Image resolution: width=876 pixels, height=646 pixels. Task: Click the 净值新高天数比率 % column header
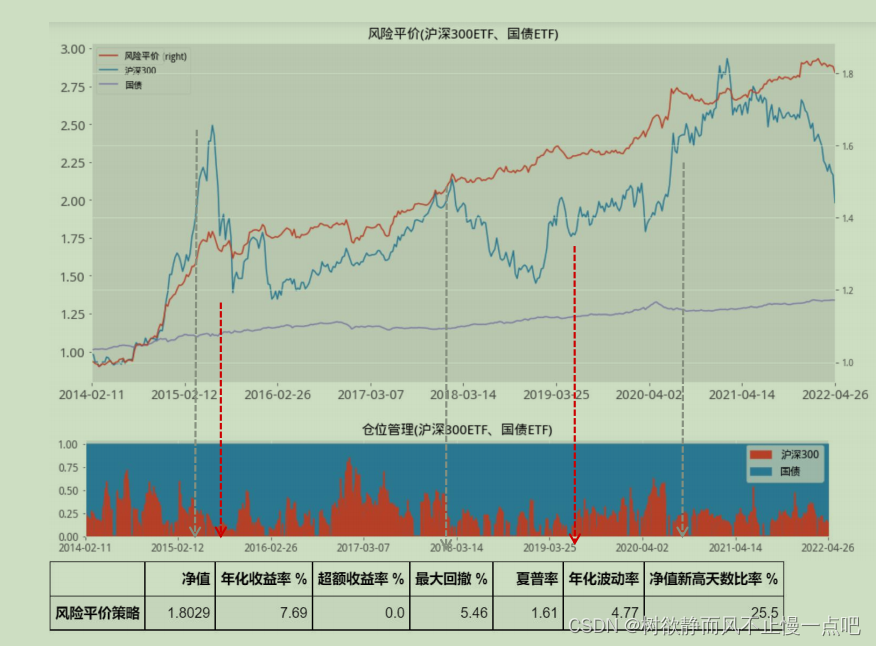pyautogui.click(x=713, y=579)
